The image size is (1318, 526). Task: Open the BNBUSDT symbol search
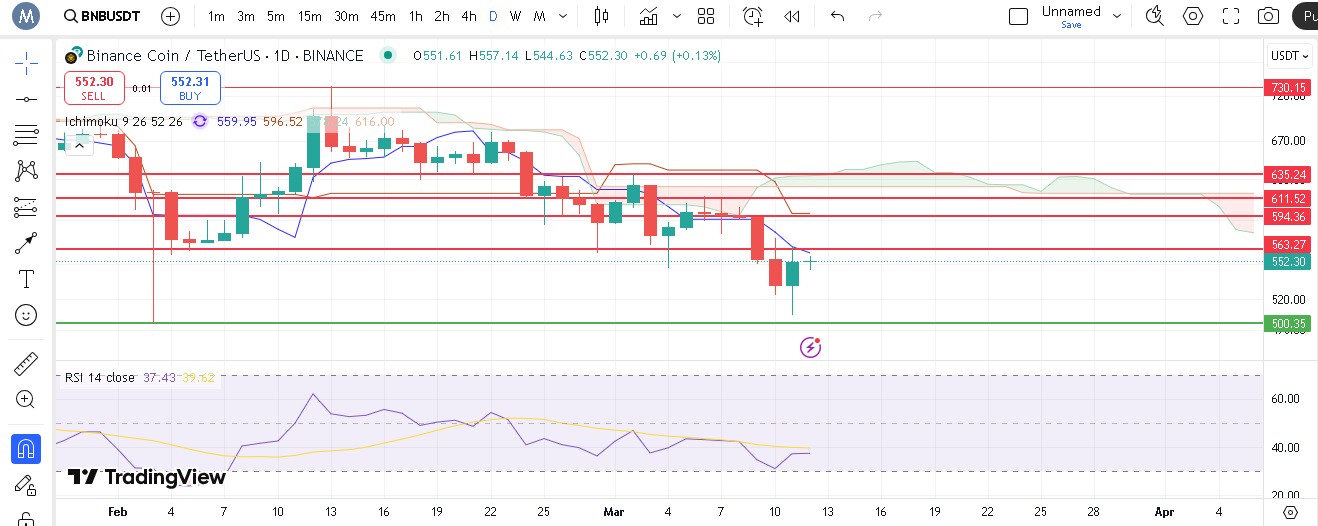101,16
